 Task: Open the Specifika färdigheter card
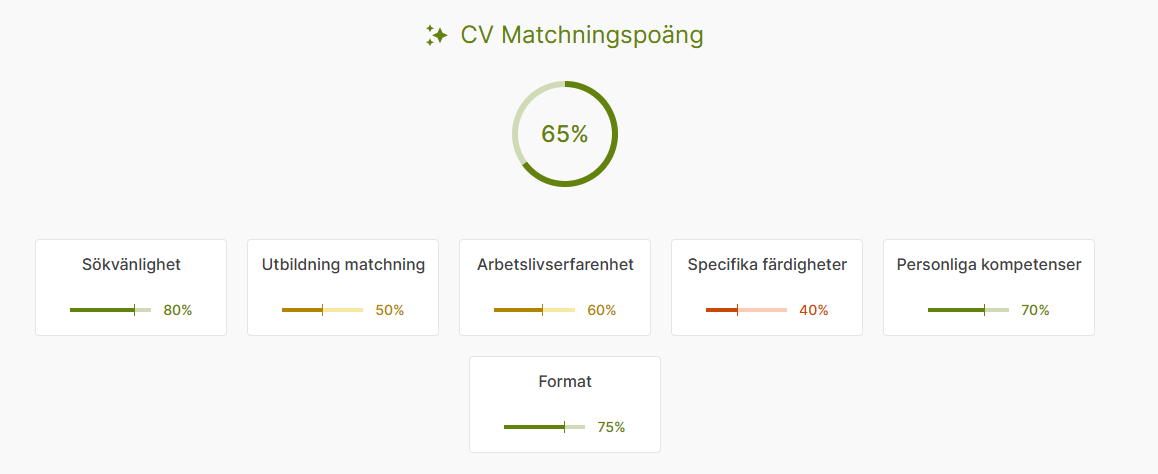pos(767,287)
